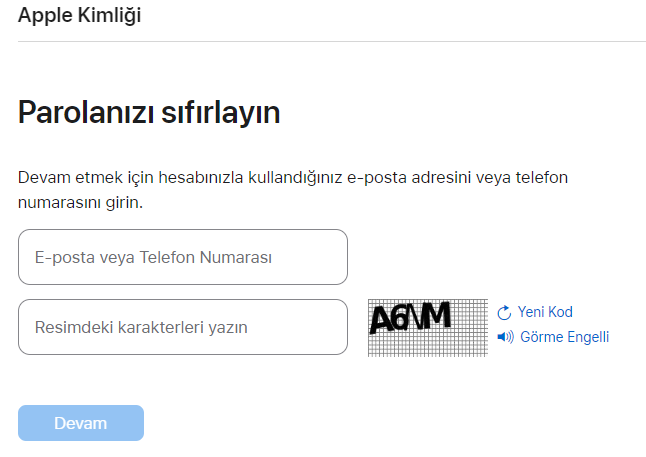Image resolution: width=646 pixels, height=457 pixels.
Task: Request a new code via Yeni Kod
Action: (x=544, y=312)
